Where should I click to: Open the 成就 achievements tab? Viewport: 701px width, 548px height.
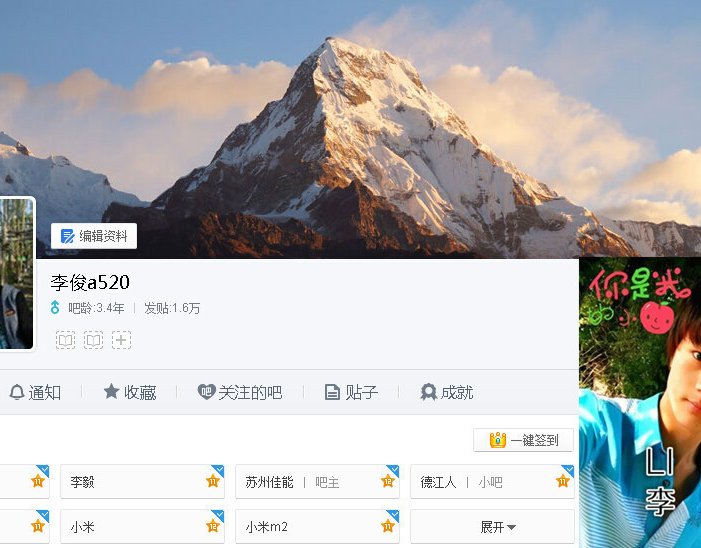[447, 392]
